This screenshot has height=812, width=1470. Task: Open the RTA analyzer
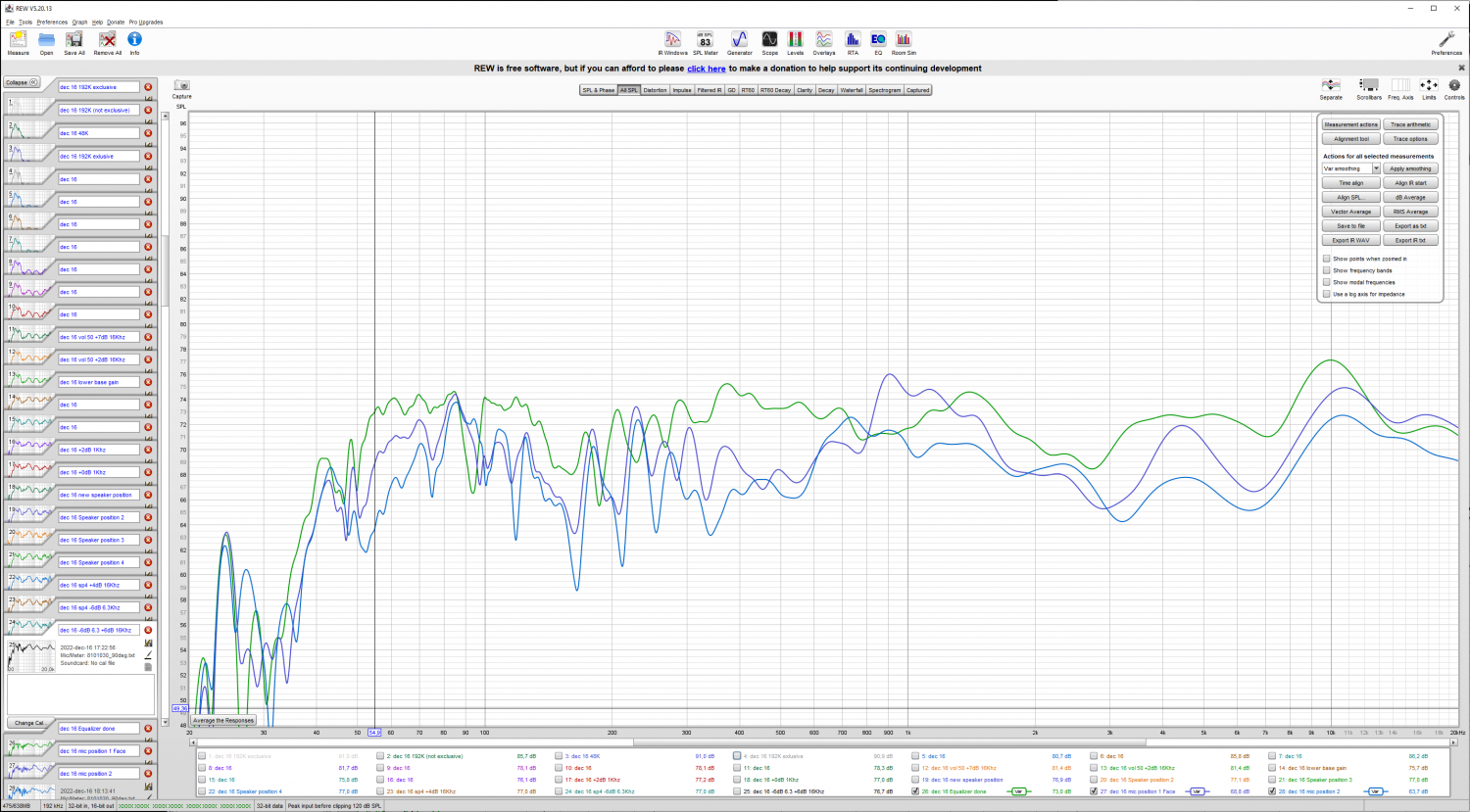coord(853,39)
